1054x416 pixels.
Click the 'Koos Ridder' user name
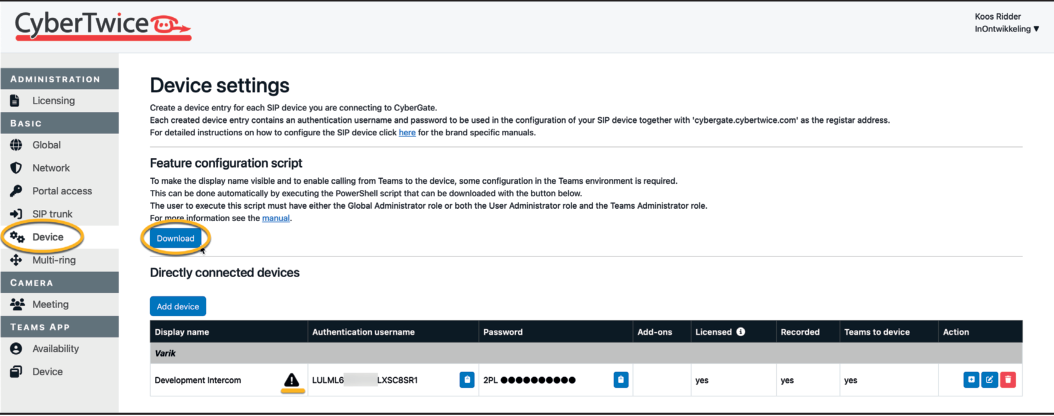click(997, 17)
